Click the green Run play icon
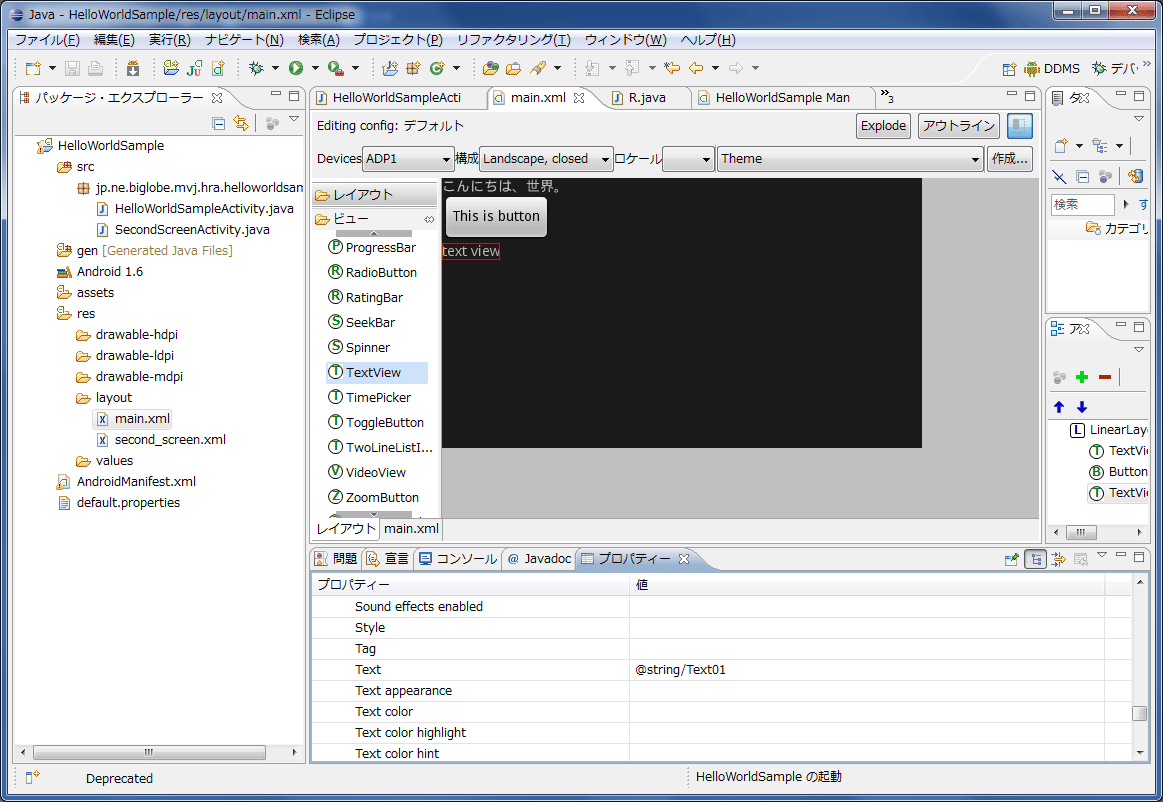 296,68
